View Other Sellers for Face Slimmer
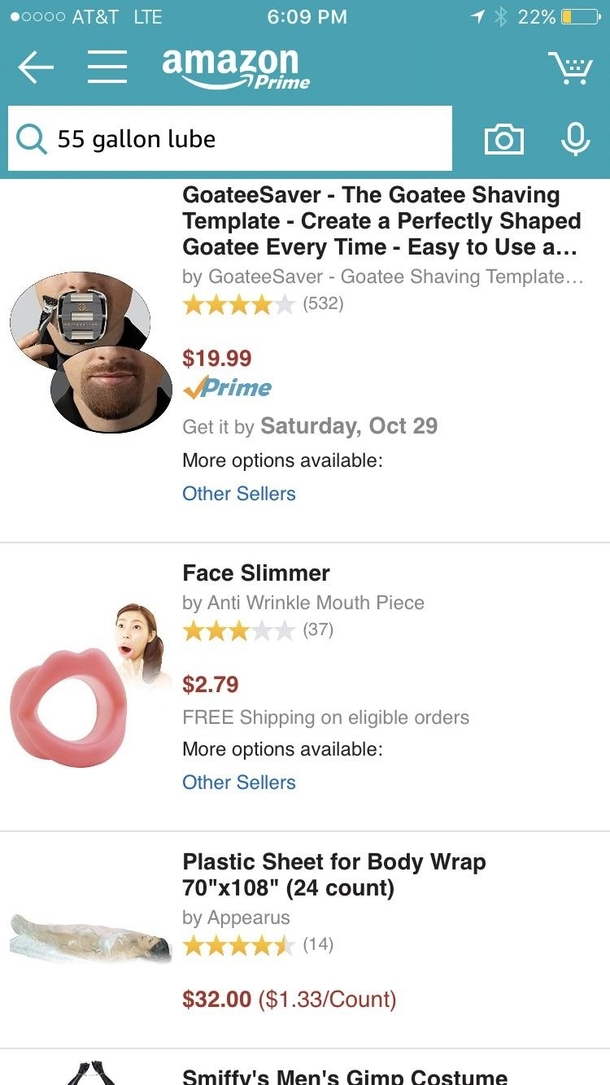The height and width of the screenshot is (1085, 610). point(239,782)
